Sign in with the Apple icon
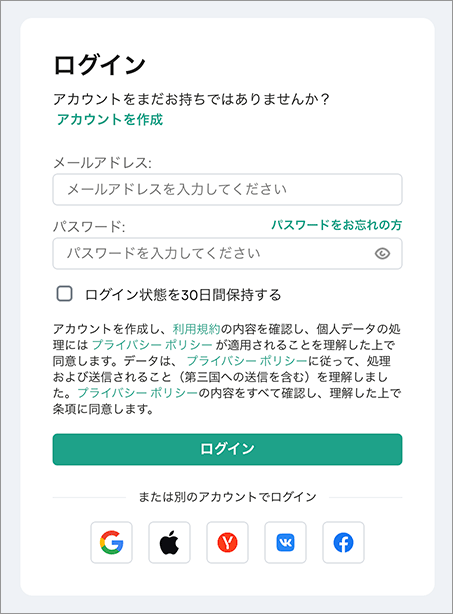Screen dimensions: 453x614 tap(170, 542)
